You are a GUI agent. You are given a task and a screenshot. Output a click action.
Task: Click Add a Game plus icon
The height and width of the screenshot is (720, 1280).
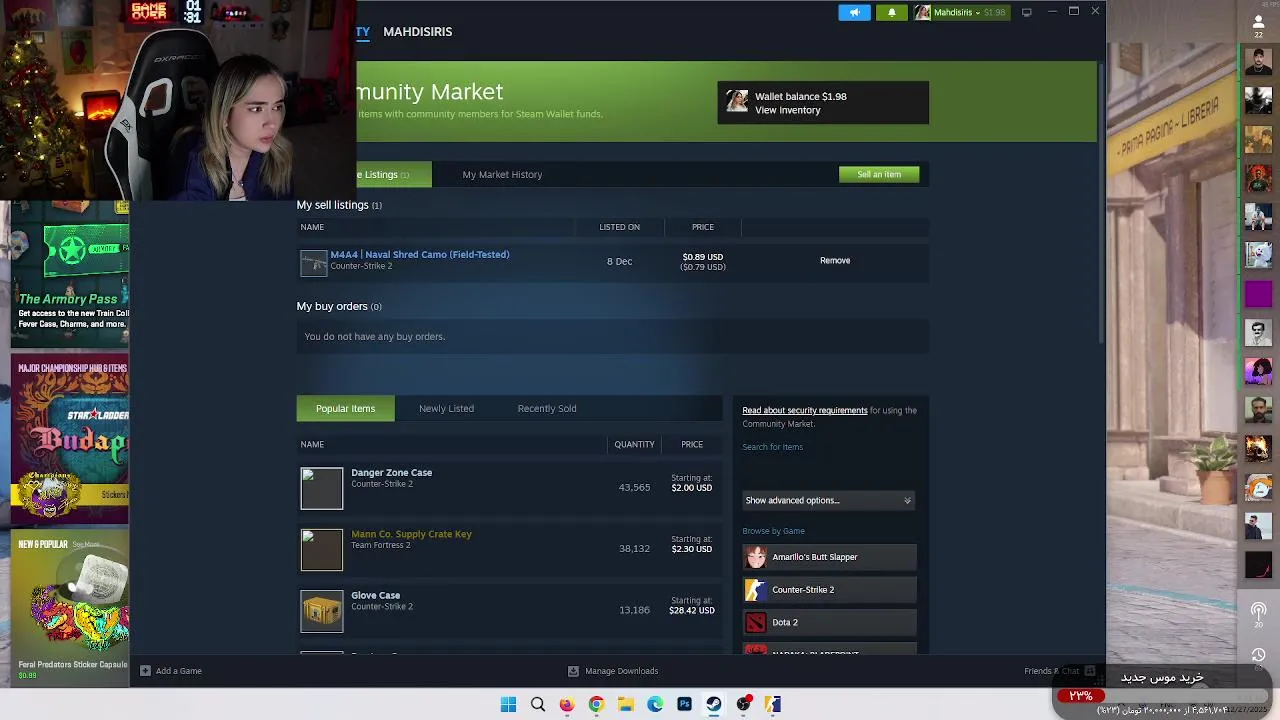pyautogui.click(x=145, y=671)
